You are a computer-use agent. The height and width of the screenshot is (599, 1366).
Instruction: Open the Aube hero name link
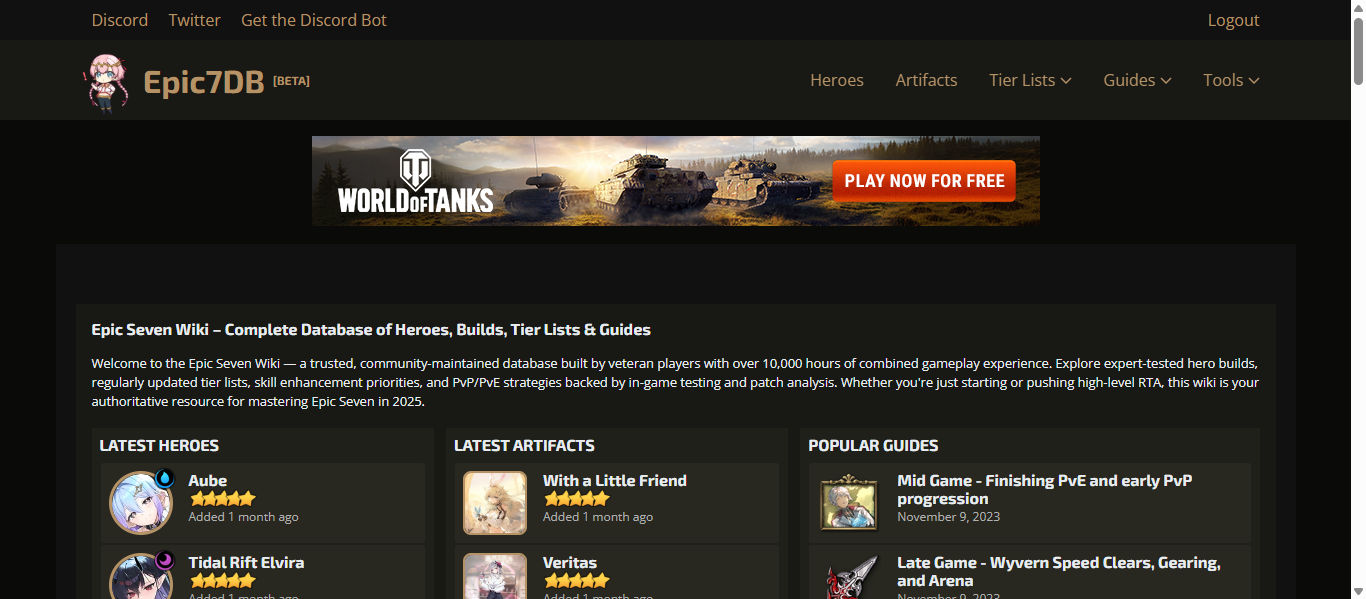(208, 481)
